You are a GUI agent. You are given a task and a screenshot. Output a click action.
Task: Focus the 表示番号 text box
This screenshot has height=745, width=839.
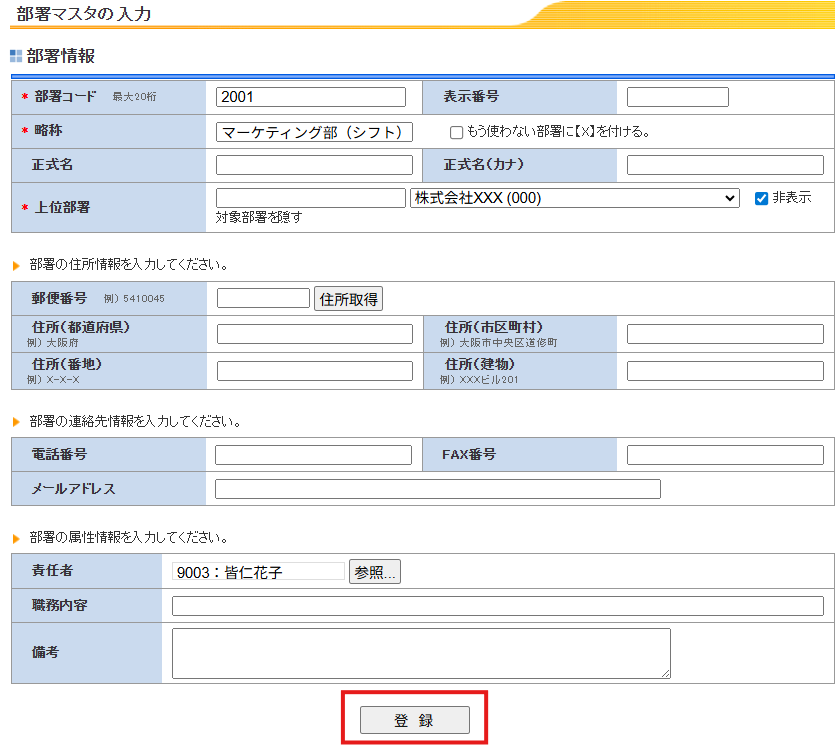[x=677, y=97]
